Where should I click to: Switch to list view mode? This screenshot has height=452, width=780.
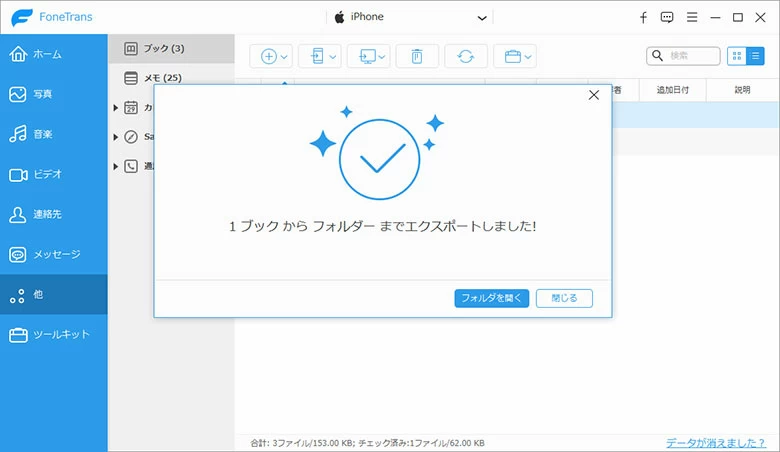pyautogui.click(x=755, y=56)
